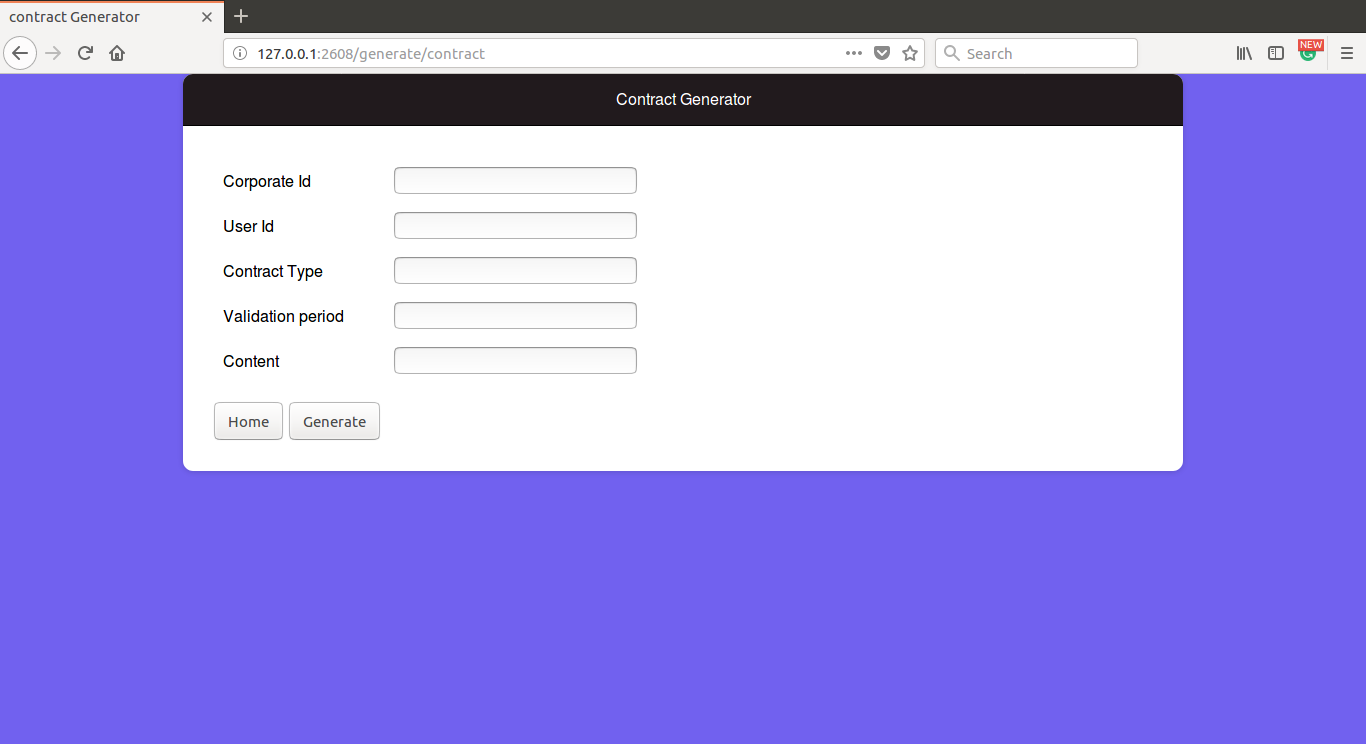The width and height of the screenshot is (1366, 744).
Task: Click the Corporate Id label
Action: [267, 182]
